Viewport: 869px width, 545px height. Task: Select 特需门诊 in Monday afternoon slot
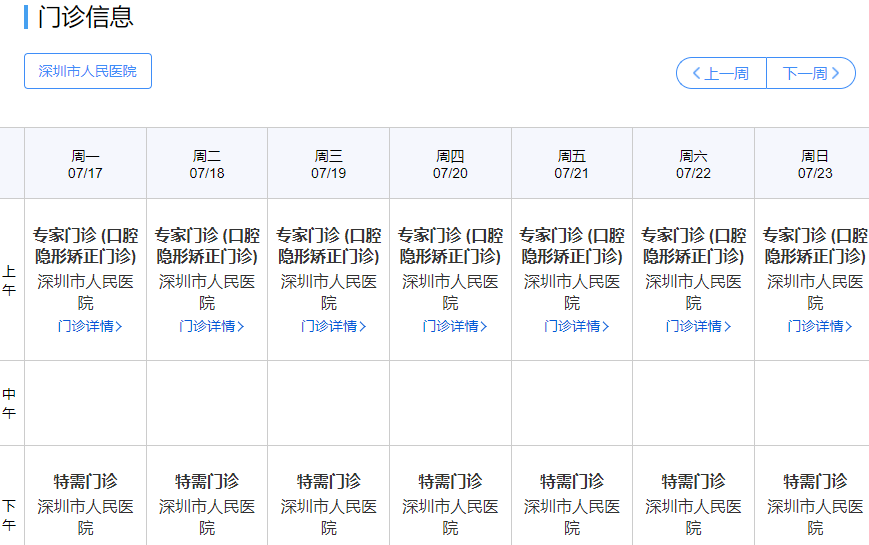pyautogui.click(x=86, y=481)
